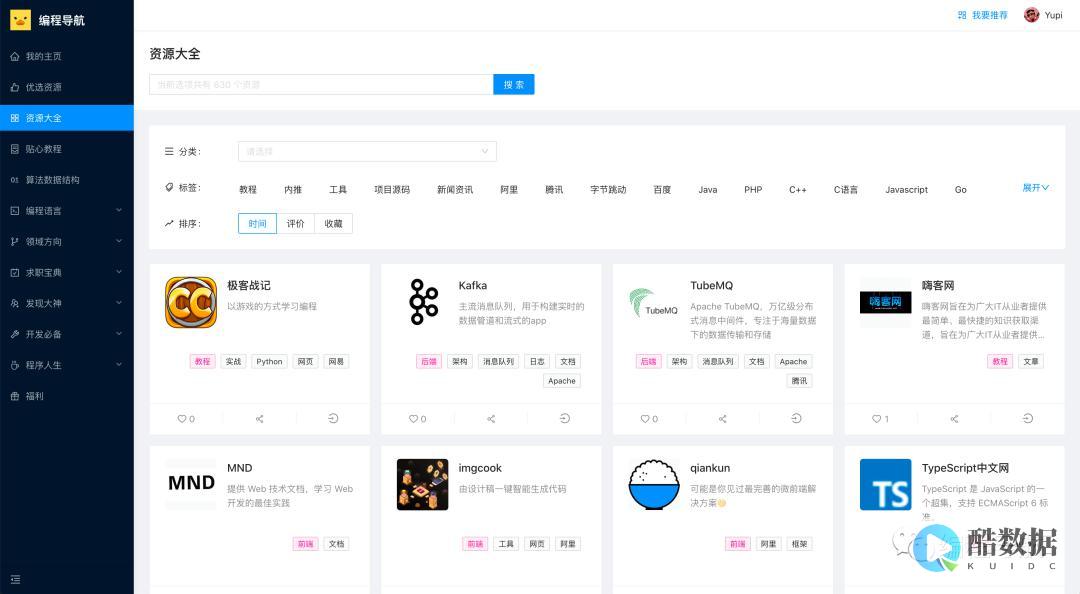Image resolution: width=1080 pixels, height=594 pixels.
Task: Share the TubeMQ card
Action: (x=723, y=418)
